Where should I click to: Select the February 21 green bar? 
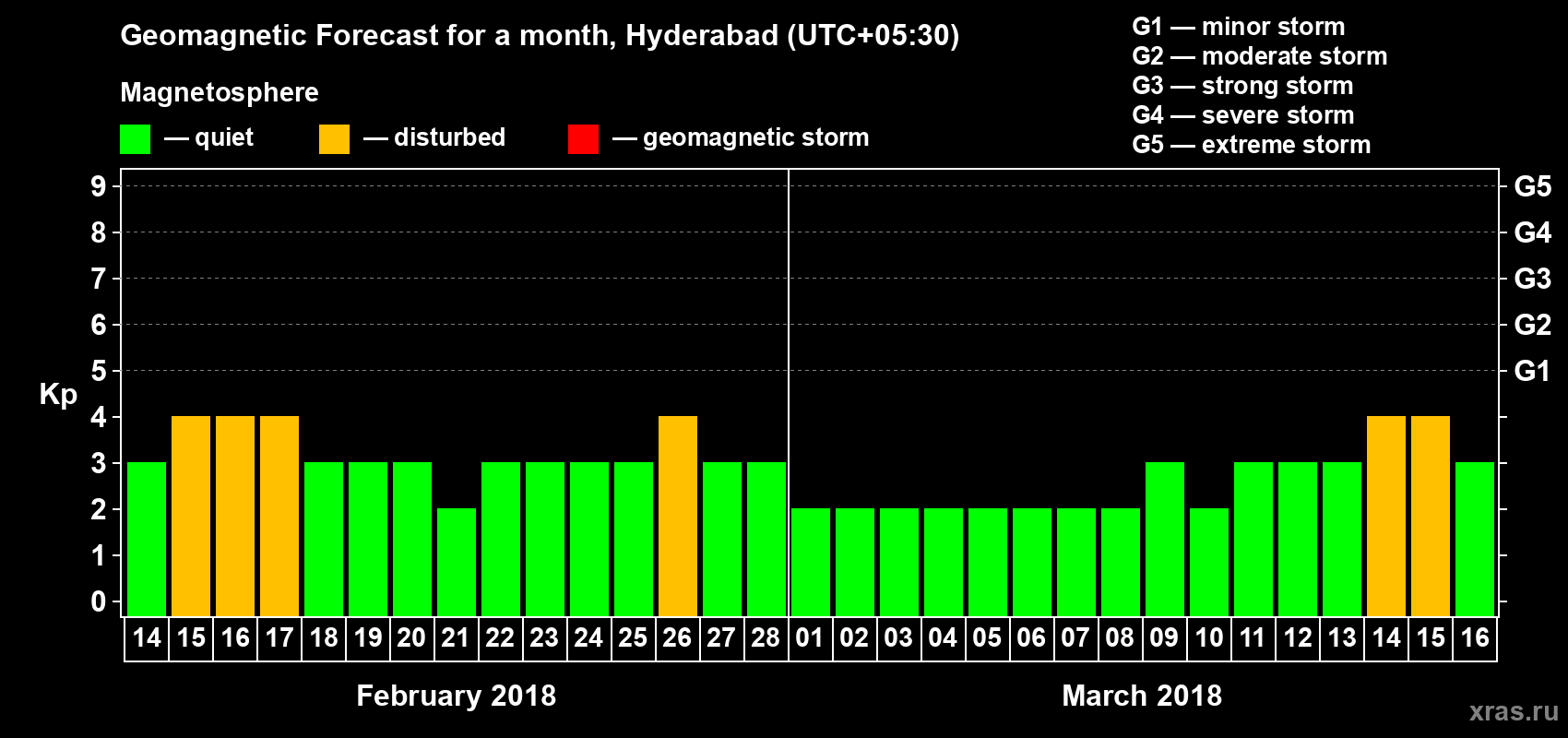pyautogui.click(x=457, y=563)
